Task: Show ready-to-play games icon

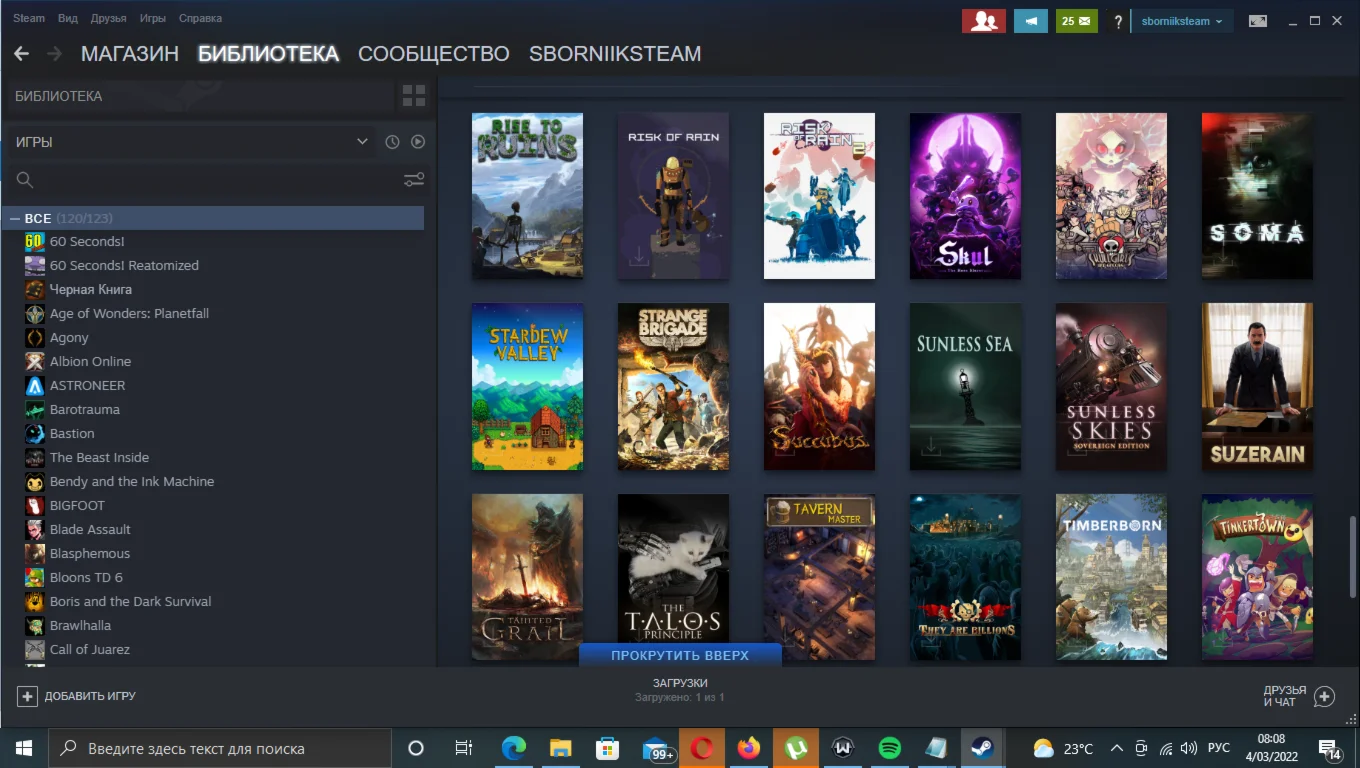Action: click(418, 142)
